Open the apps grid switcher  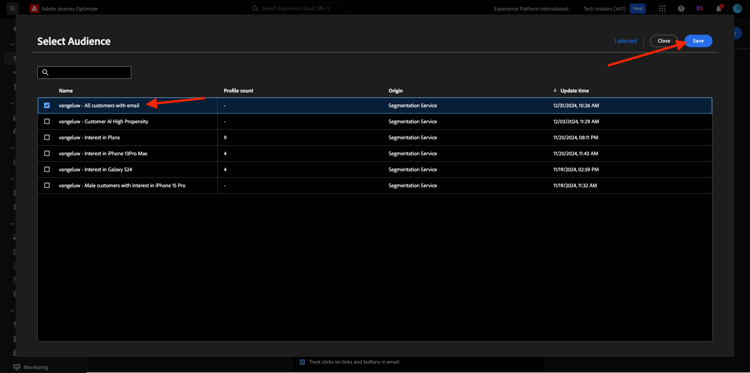point(662,9)
